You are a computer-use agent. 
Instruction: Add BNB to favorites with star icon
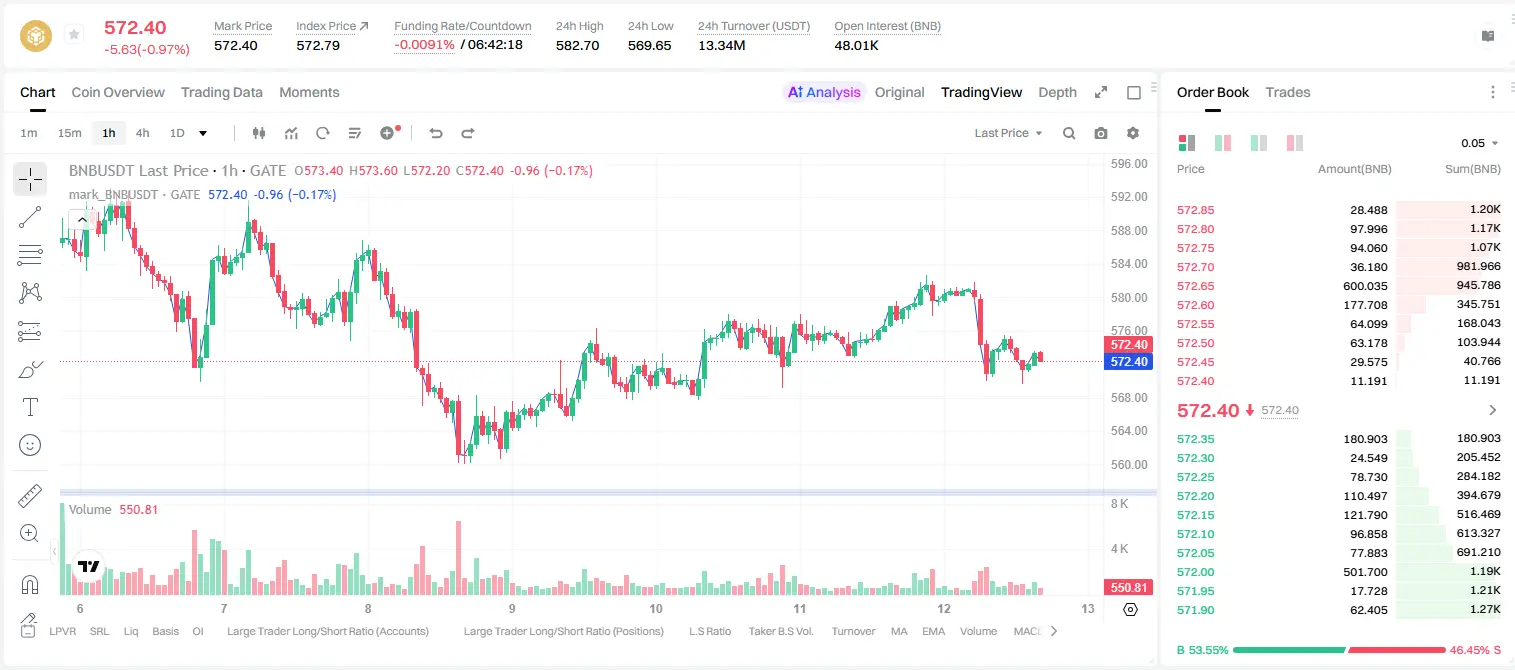(x=73, y=35)
